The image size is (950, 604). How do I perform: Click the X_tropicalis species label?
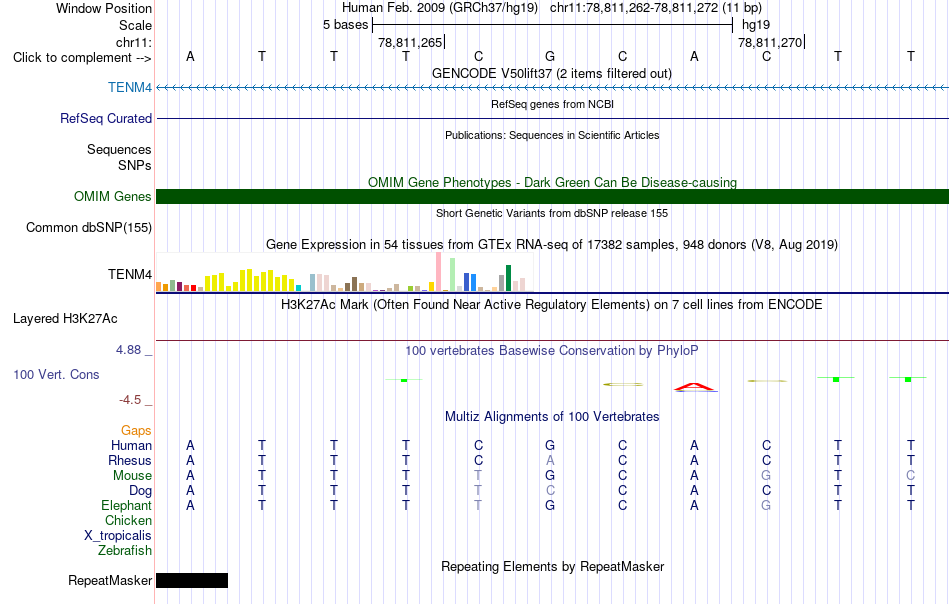(118, 536)
